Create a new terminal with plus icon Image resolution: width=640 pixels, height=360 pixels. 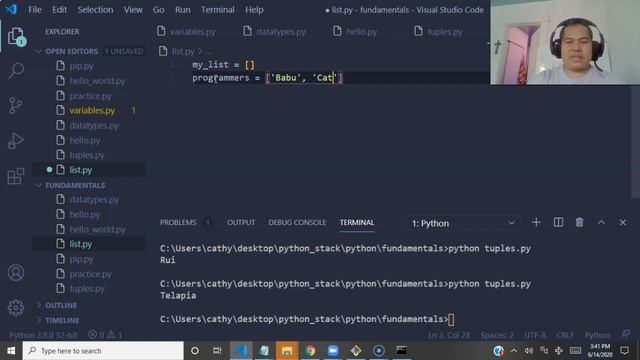(536, 222)
